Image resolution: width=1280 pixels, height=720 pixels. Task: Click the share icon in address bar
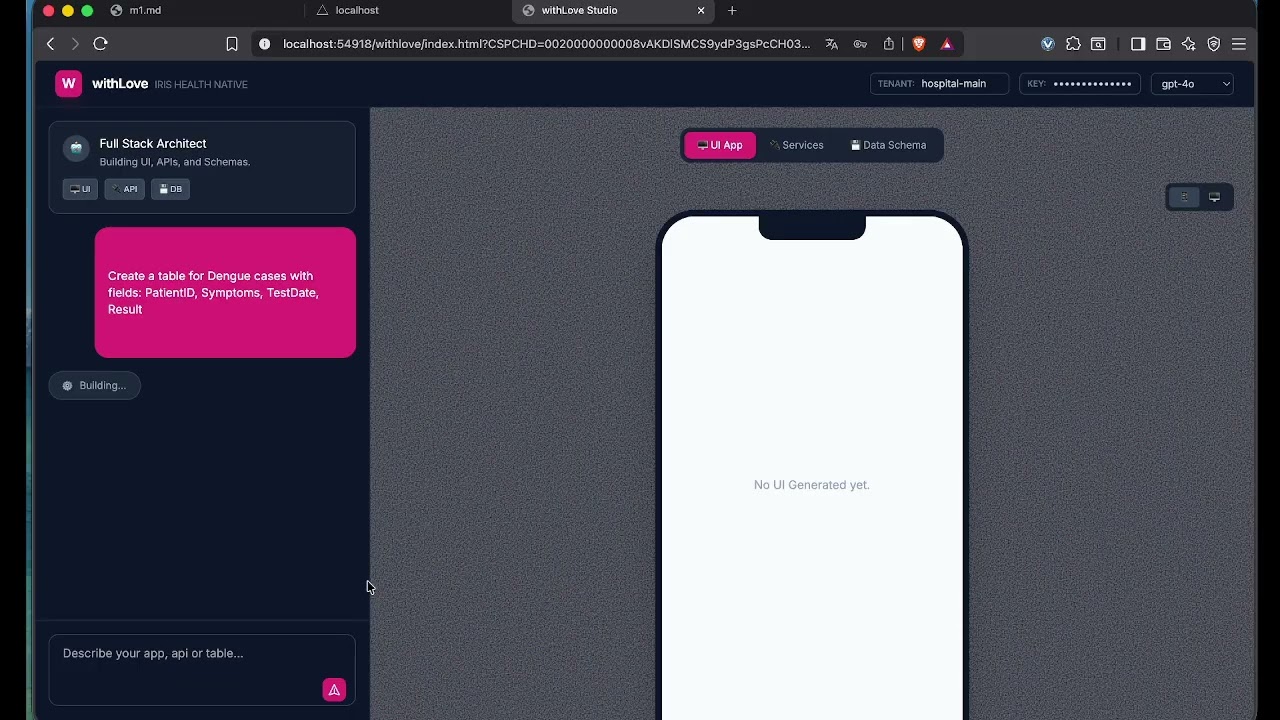coord(889,44)
